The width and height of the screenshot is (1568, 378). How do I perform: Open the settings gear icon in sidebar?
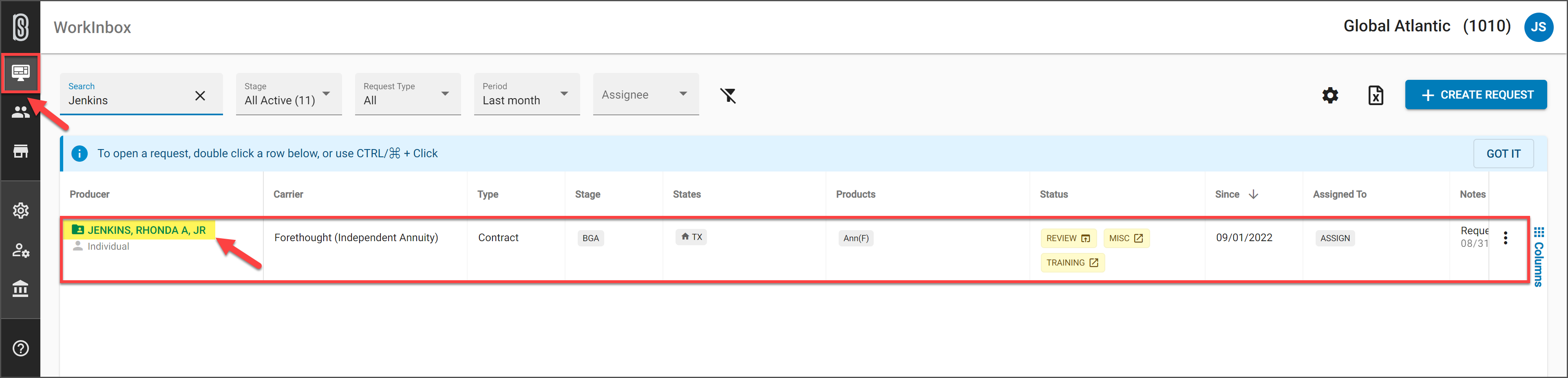point(21,211)
